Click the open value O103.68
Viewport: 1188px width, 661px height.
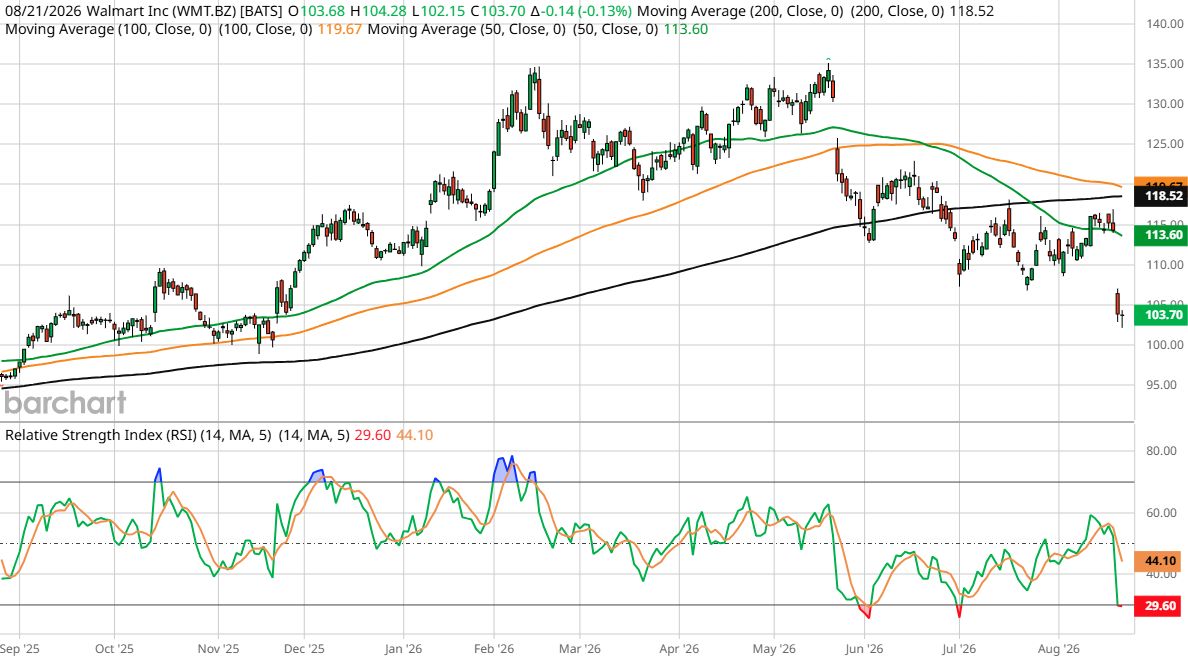[x=316, y=11]
